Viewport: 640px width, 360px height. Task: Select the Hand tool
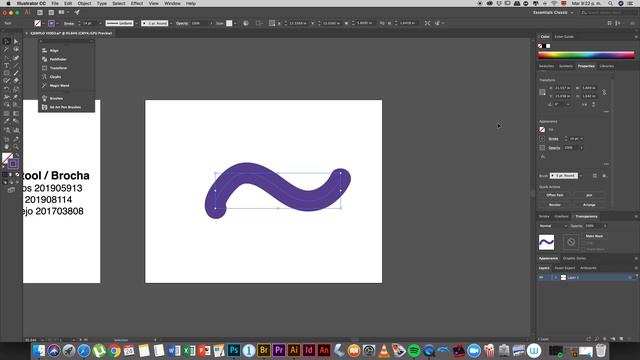click(7, 147)
